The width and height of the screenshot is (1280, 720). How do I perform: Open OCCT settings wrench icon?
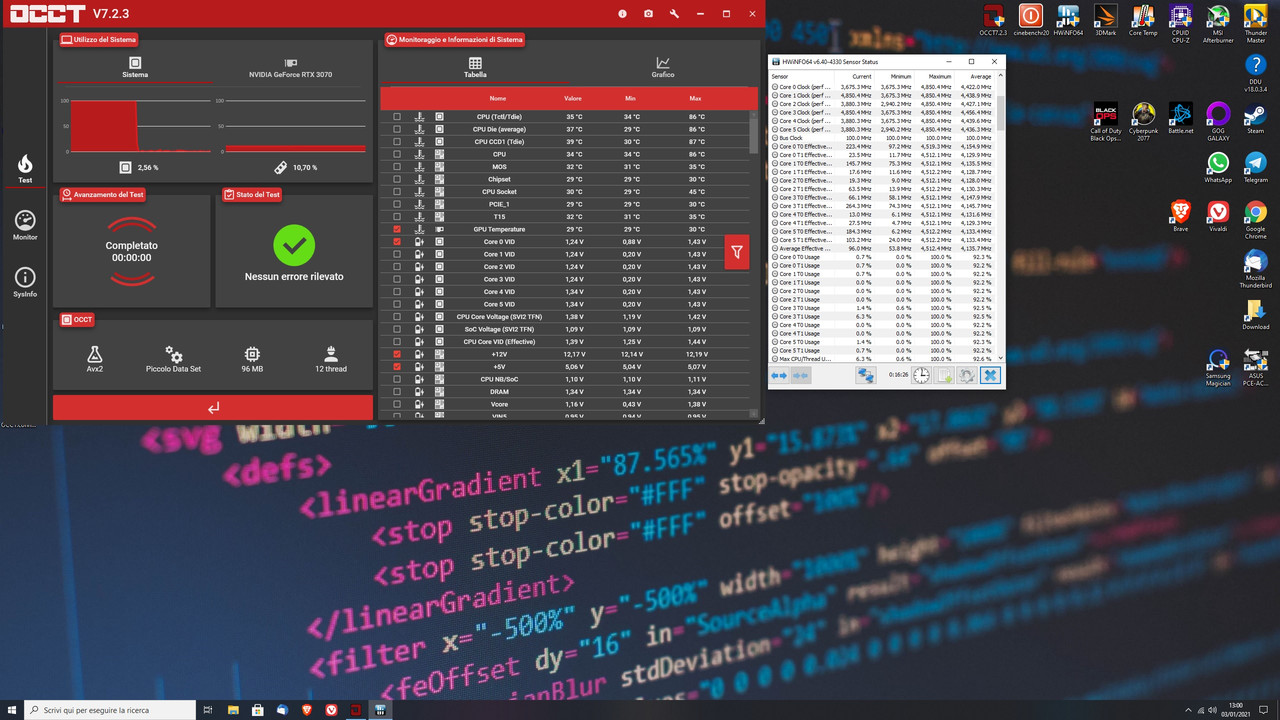tap(674, 14)
